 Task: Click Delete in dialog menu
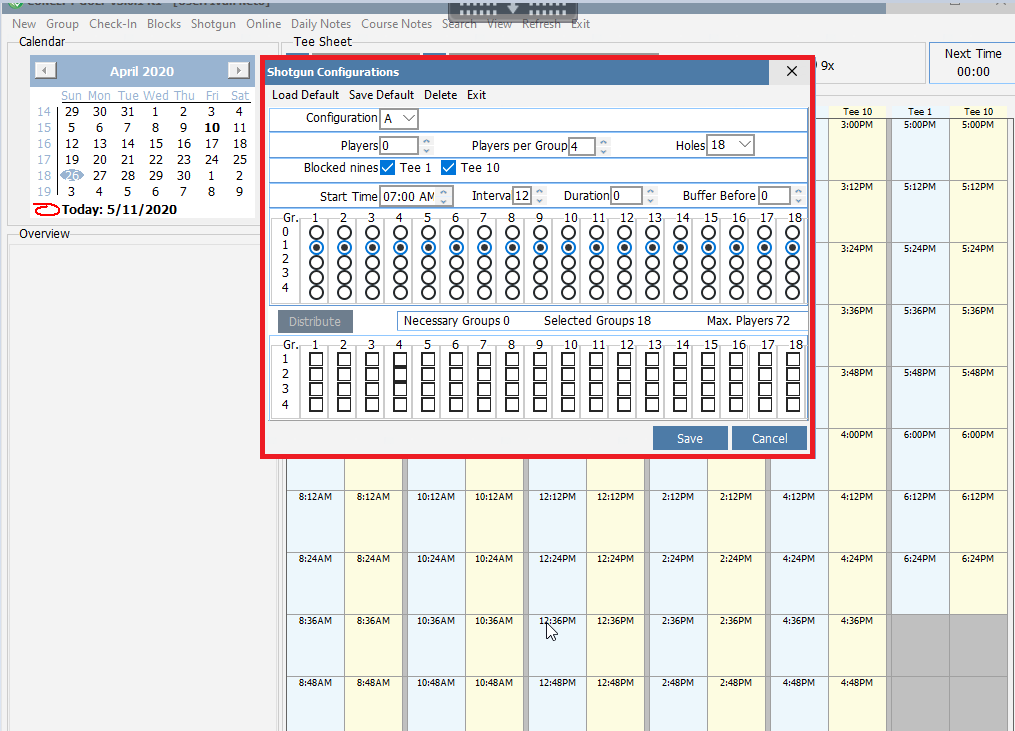click(440, 95)
